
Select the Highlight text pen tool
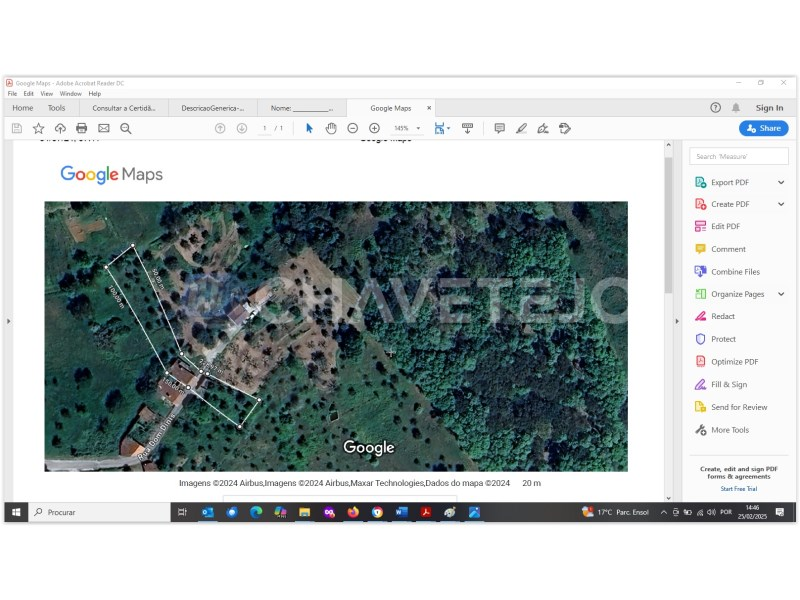pyautogui.click(x=521, y=128)
